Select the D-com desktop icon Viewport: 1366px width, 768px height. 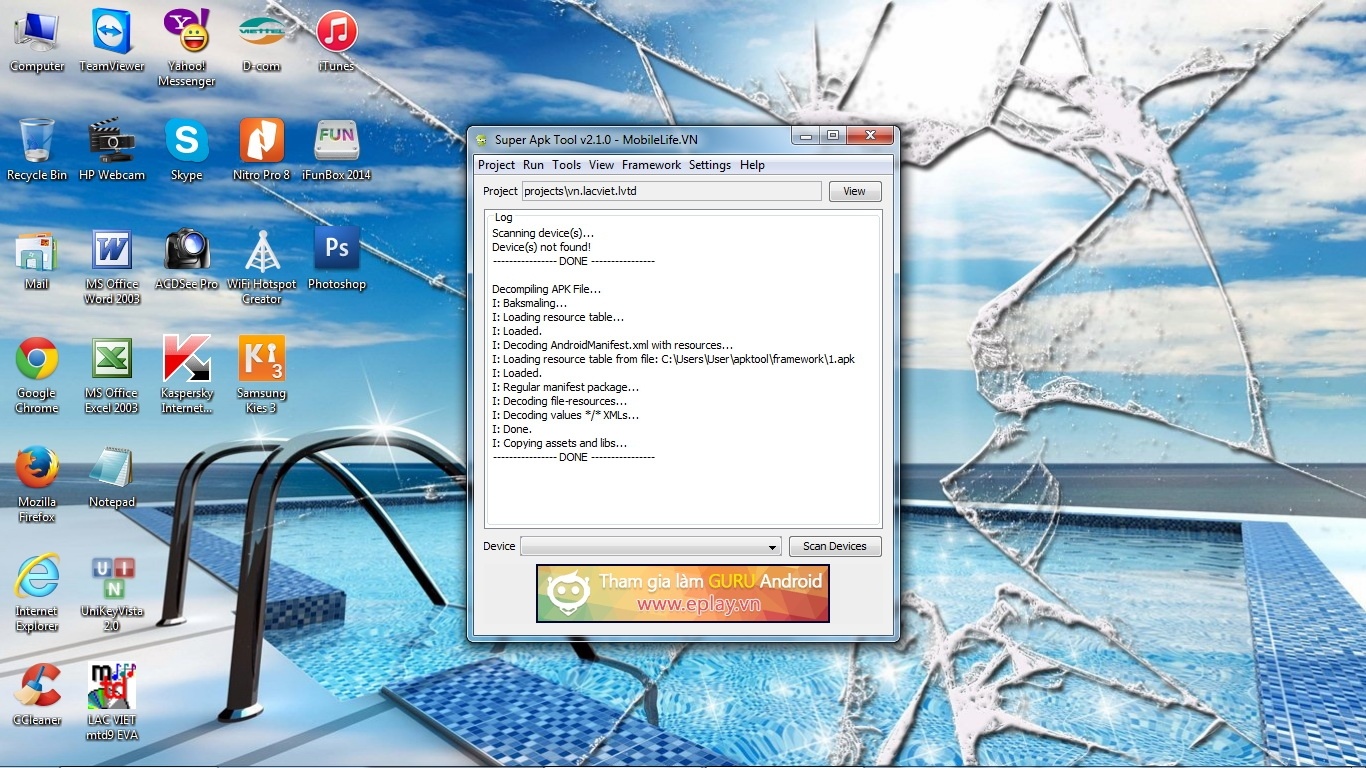pos(262,40)
